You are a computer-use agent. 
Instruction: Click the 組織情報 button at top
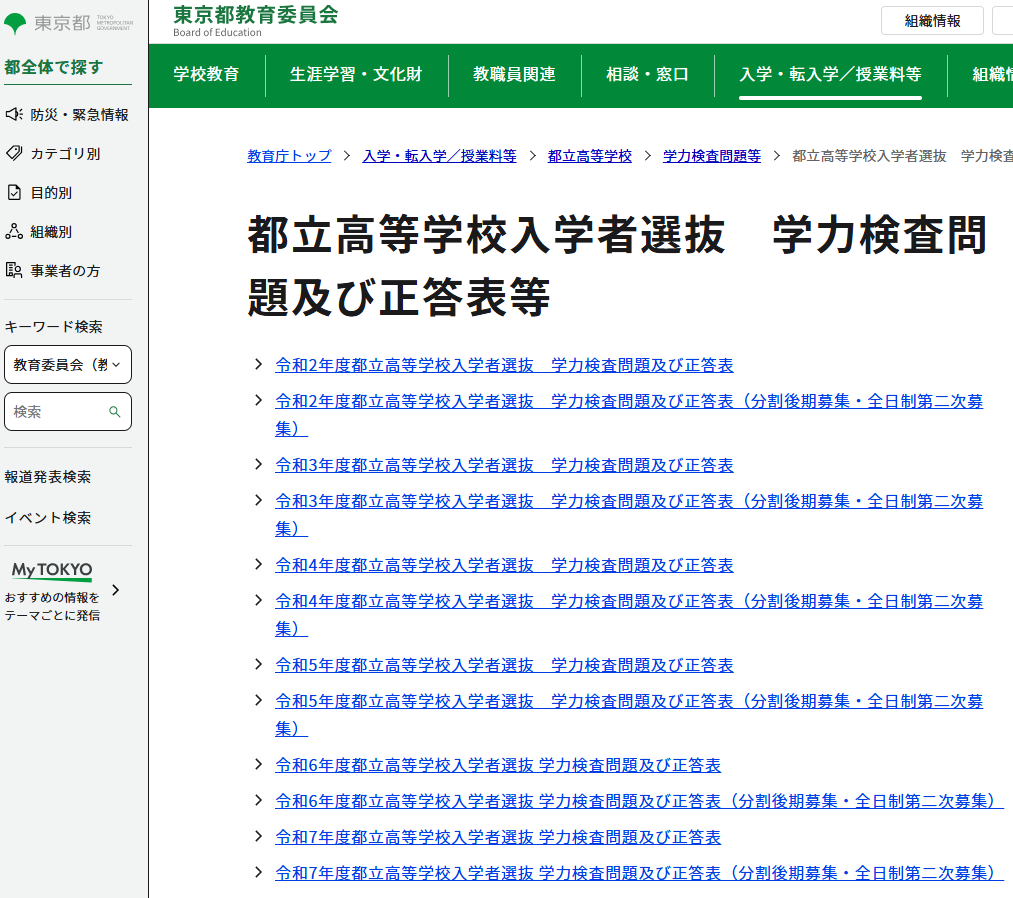click(932, 21)
